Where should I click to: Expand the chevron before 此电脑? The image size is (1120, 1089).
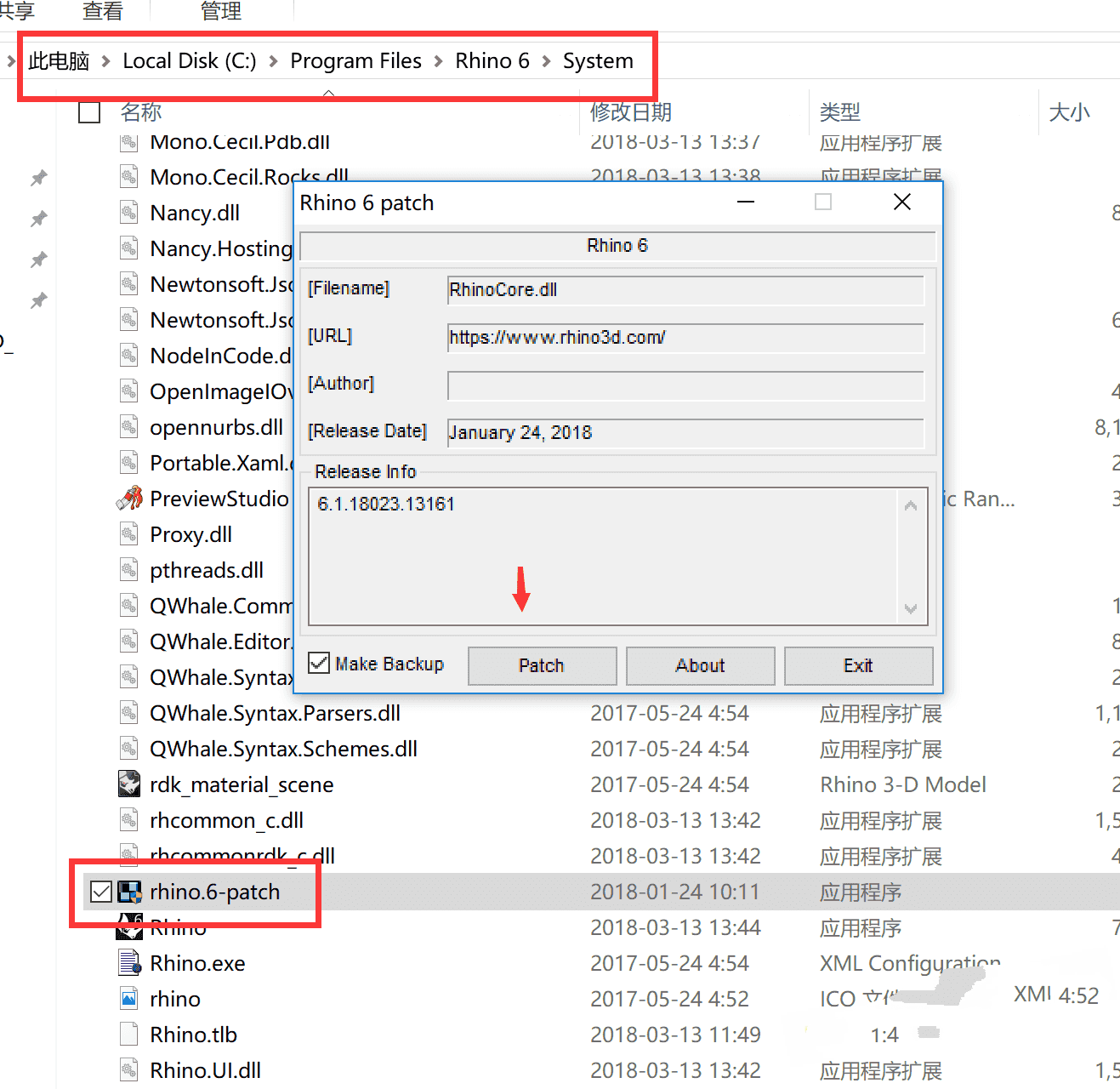(11, 61)
